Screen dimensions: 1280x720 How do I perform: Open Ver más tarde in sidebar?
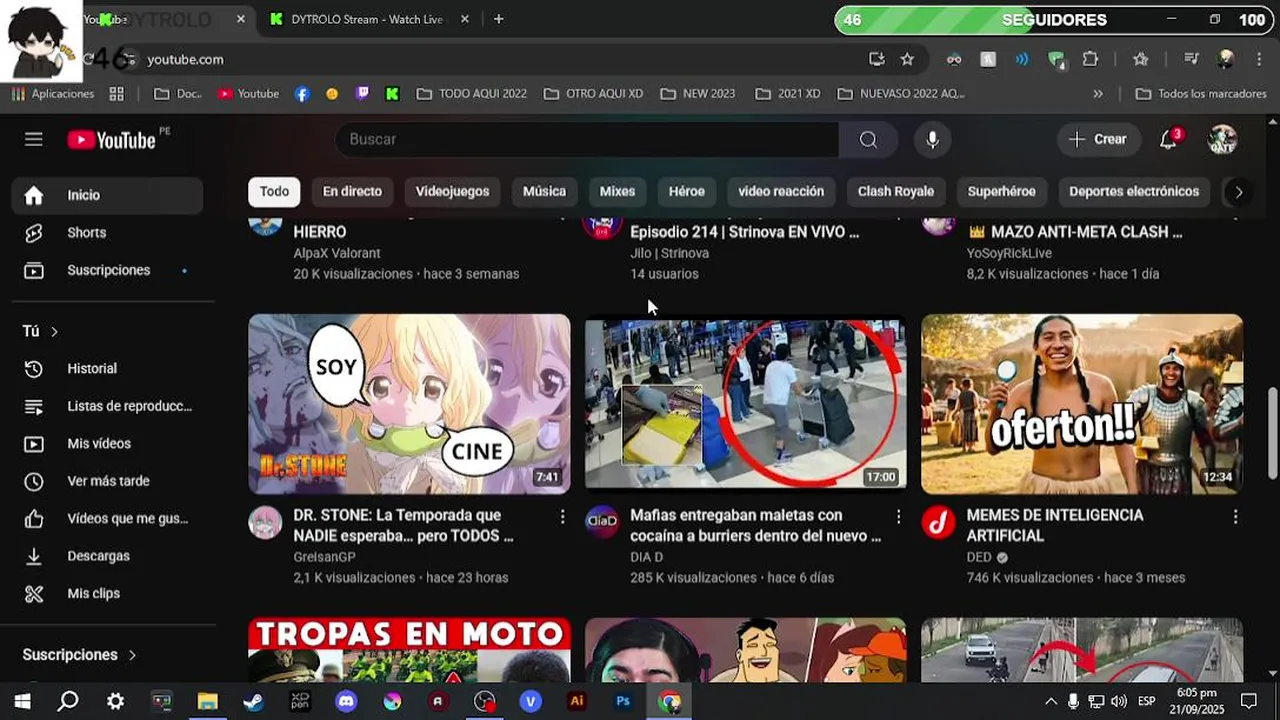point(107,481)
